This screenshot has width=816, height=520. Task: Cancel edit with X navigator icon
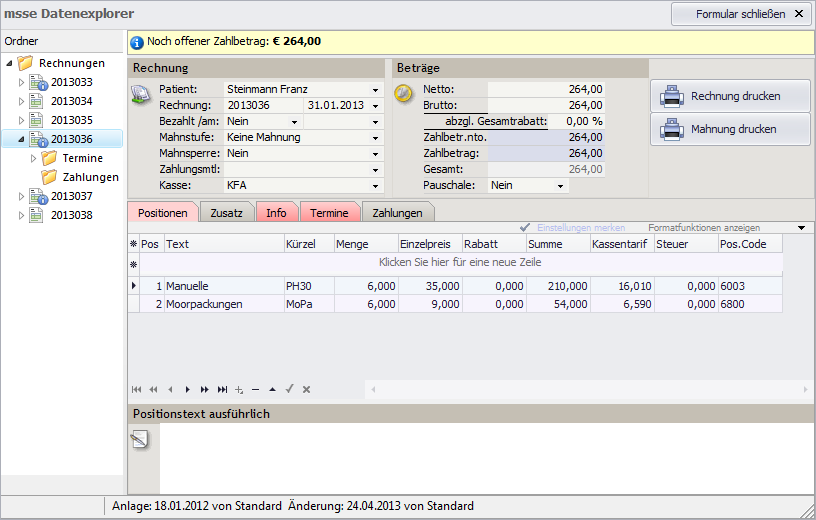307,389
